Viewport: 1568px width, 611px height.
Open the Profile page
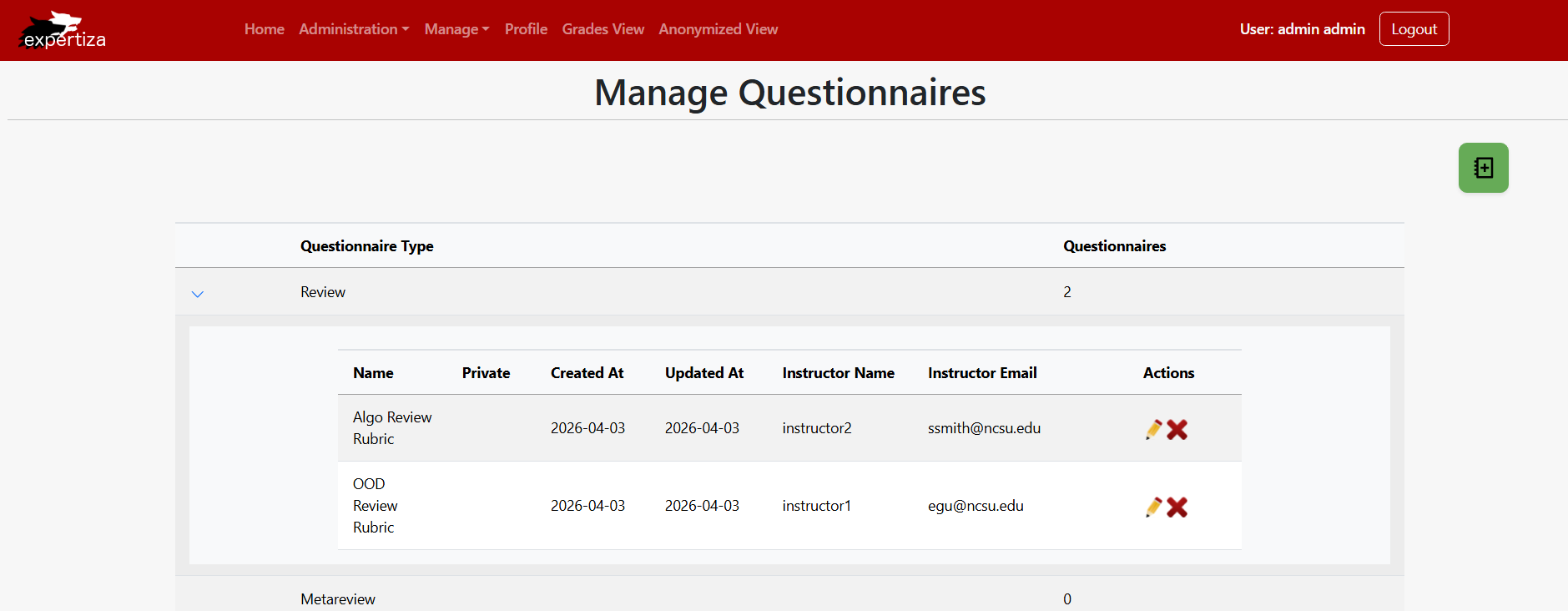point(526,29)
